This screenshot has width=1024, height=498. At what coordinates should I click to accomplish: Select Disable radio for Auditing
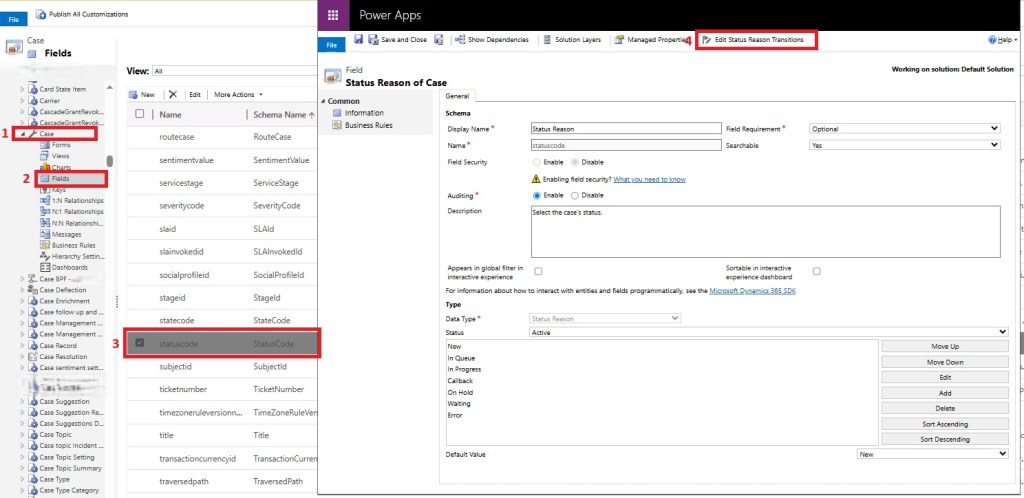[x=575, y=195]
